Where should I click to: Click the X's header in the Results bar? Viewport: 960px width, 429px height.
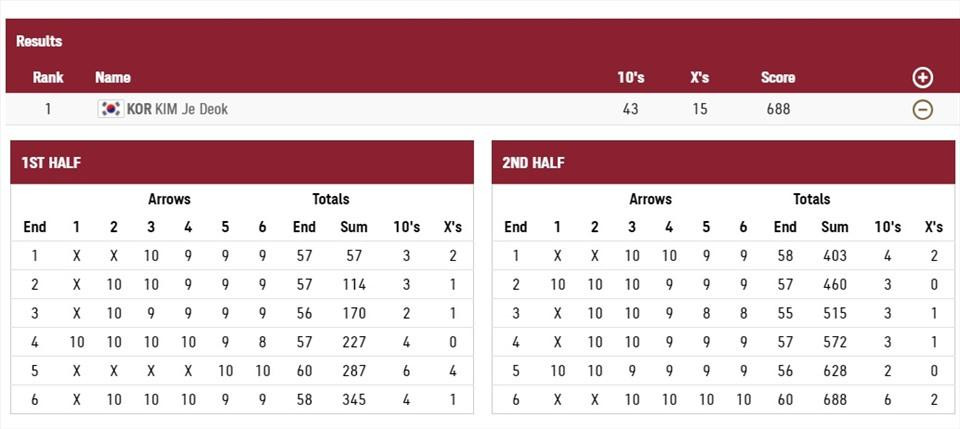click(700, 78)
